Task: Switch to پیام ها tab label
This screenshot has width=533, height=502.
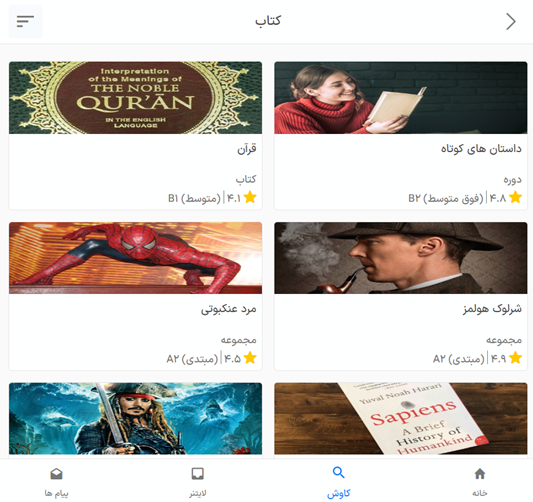Action: click(56, 493)
